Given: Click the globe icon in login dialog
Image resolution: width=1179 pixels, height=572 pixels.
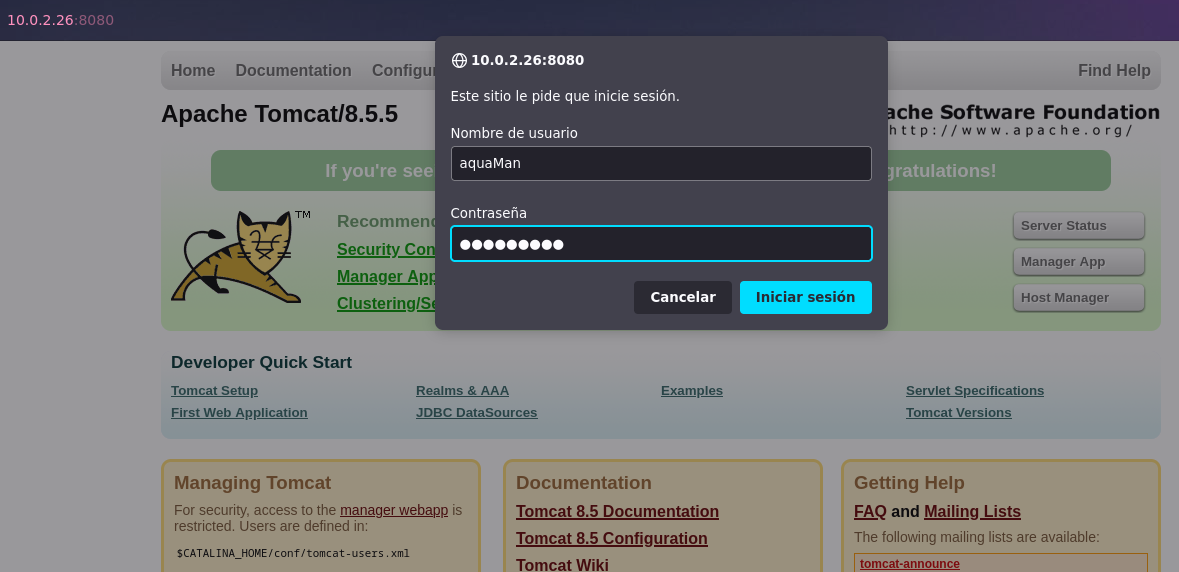Looking at the screenshot, I should [x=459, y=60].
